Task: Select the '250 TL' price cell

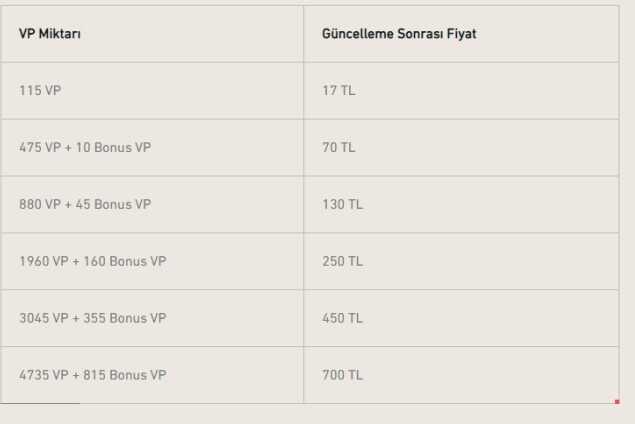Action: point(342,262)
